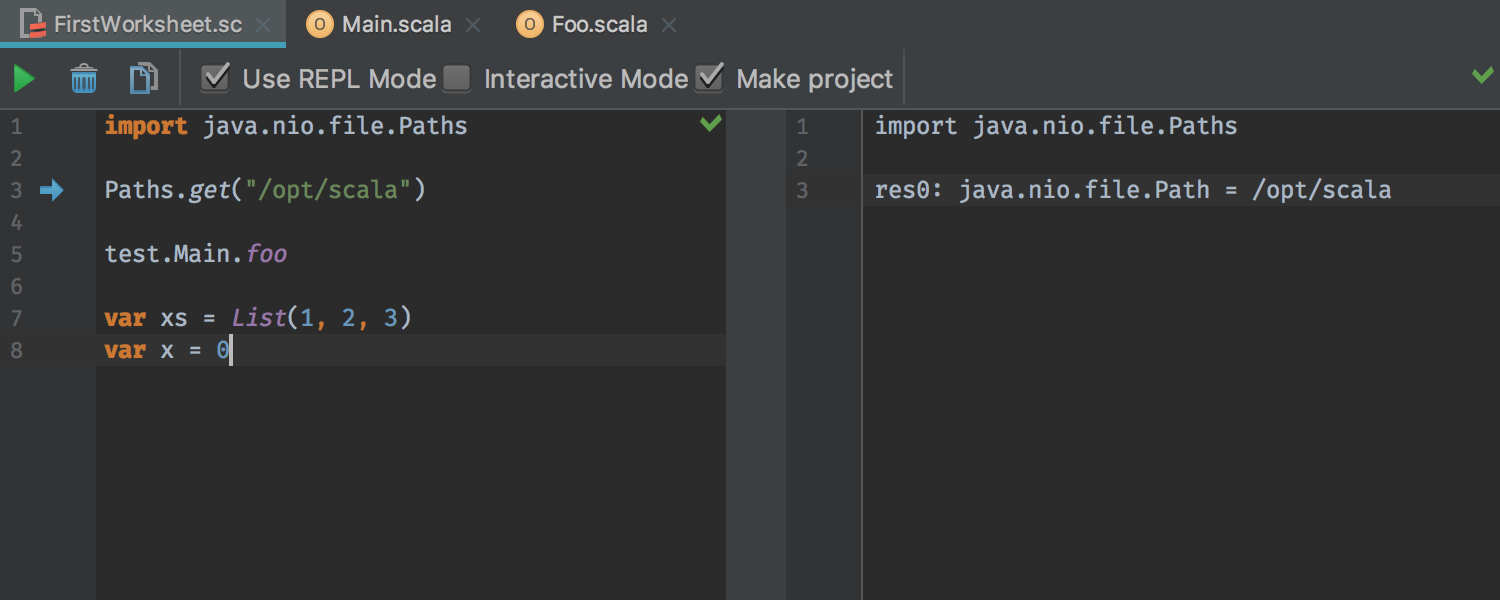Click the green checkmark at the toolbar's right end
The width and height of the screenshot is (1500, 600).
click(x=1483, y=75)
